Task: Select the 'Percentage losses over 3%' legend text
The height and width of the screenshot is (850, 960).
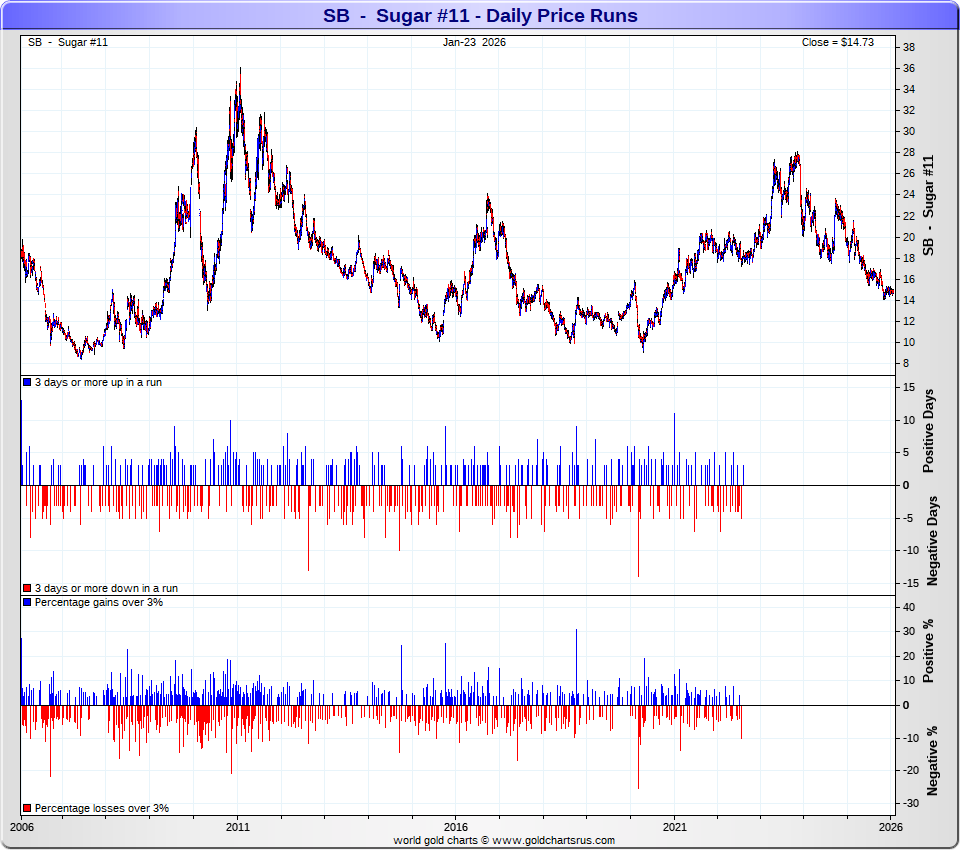Action: click(x=102, y=808)
